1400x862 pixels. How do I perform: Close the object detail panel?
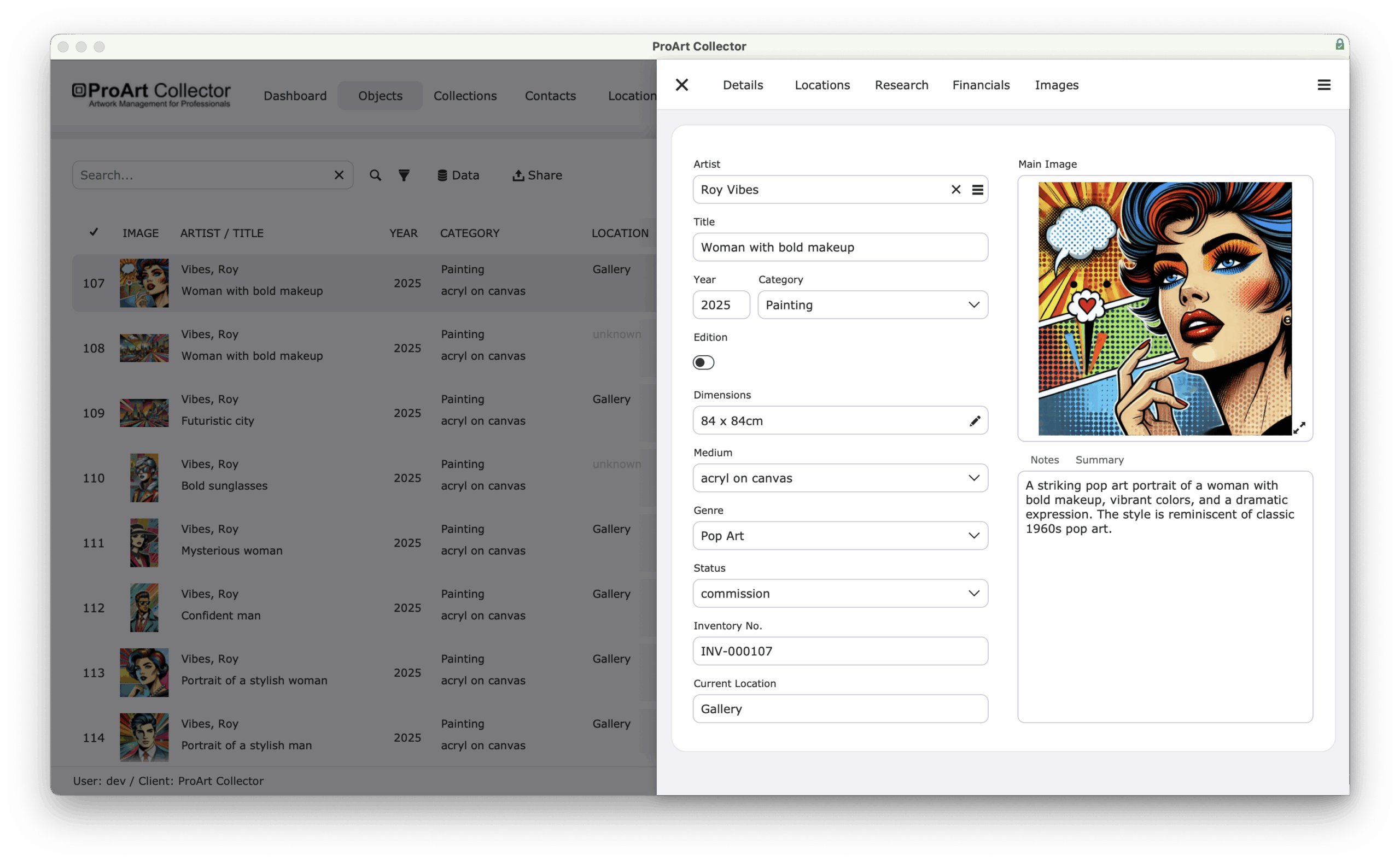(x=682, y=85)
